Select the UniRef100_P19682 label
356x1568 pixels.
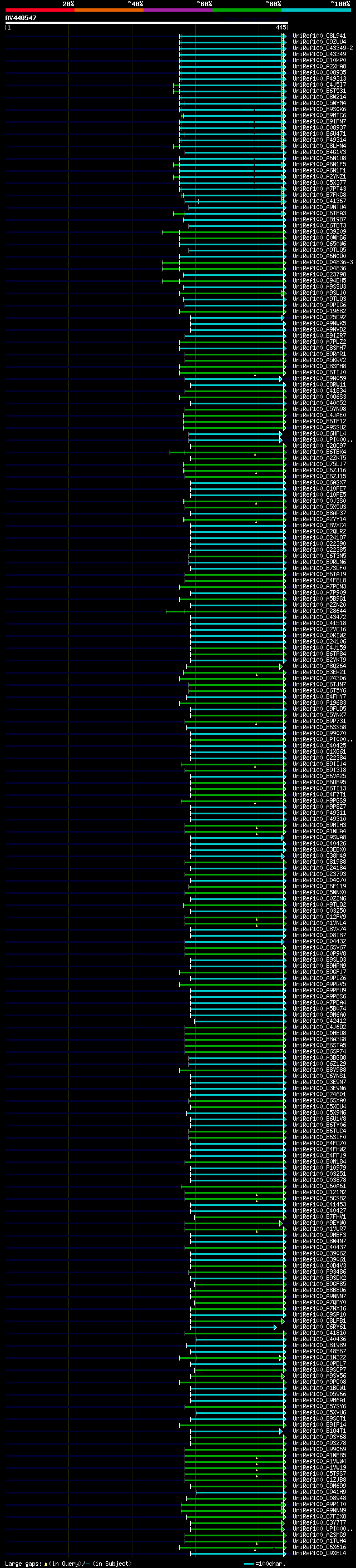pos(319,311)
